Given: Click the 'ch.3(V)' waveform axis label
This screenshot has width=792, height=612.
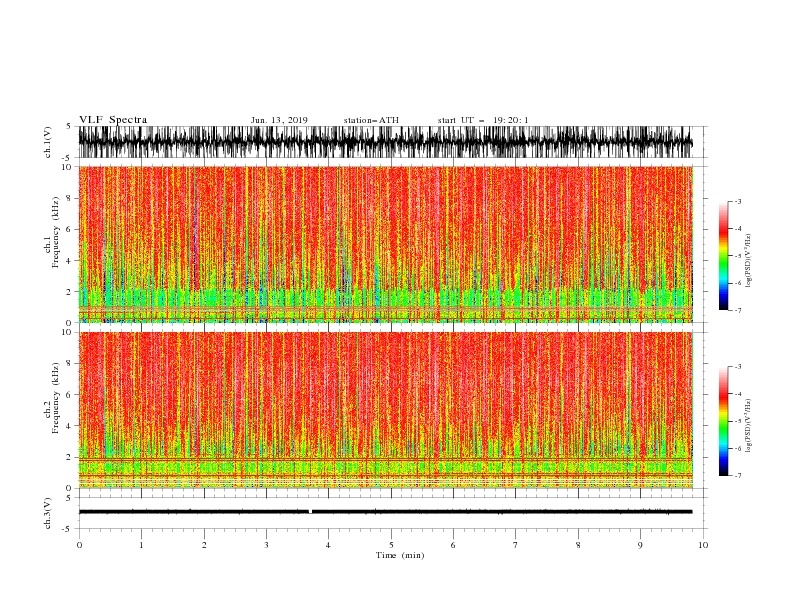Looking at the screenshot, I should point(48,513).
